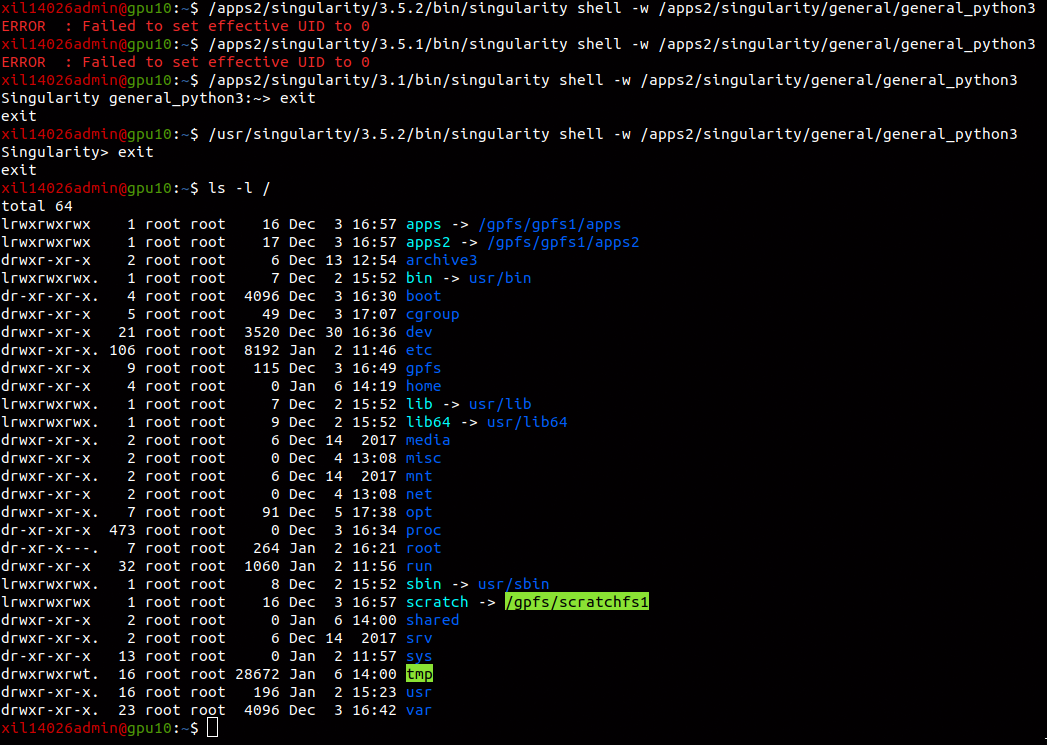Viewport: 1047px width, 745px height.
Task: Click the archive3 directory name
Action: 440,260
